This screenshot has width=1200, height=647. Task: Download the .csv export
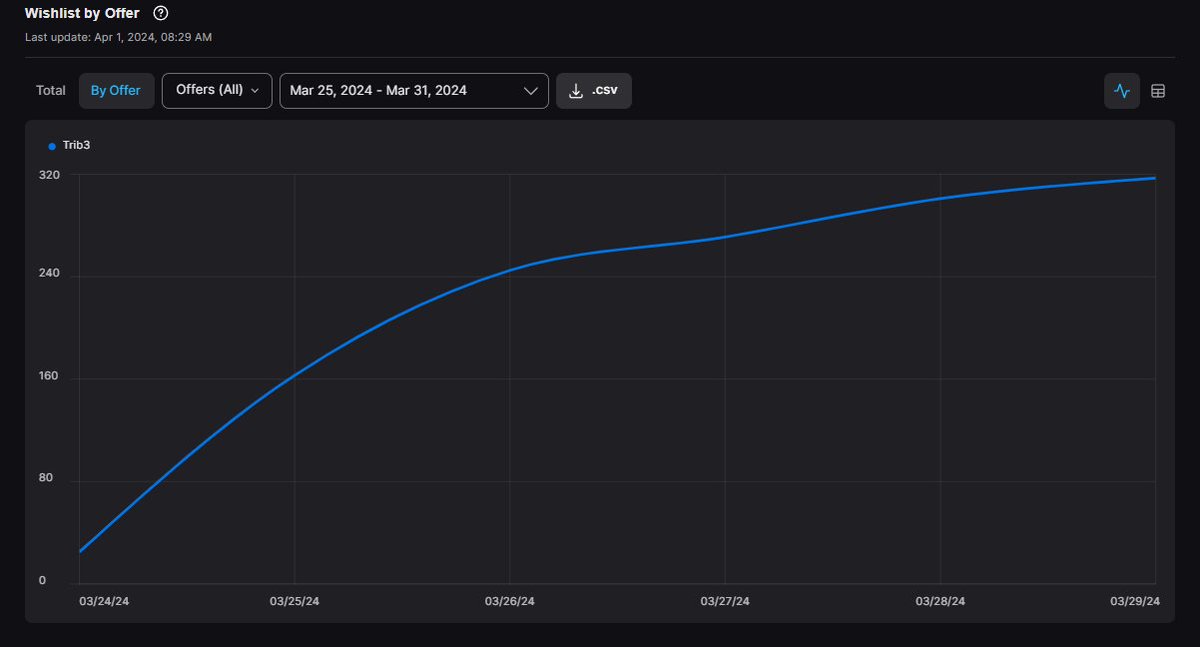pos(594,91)
